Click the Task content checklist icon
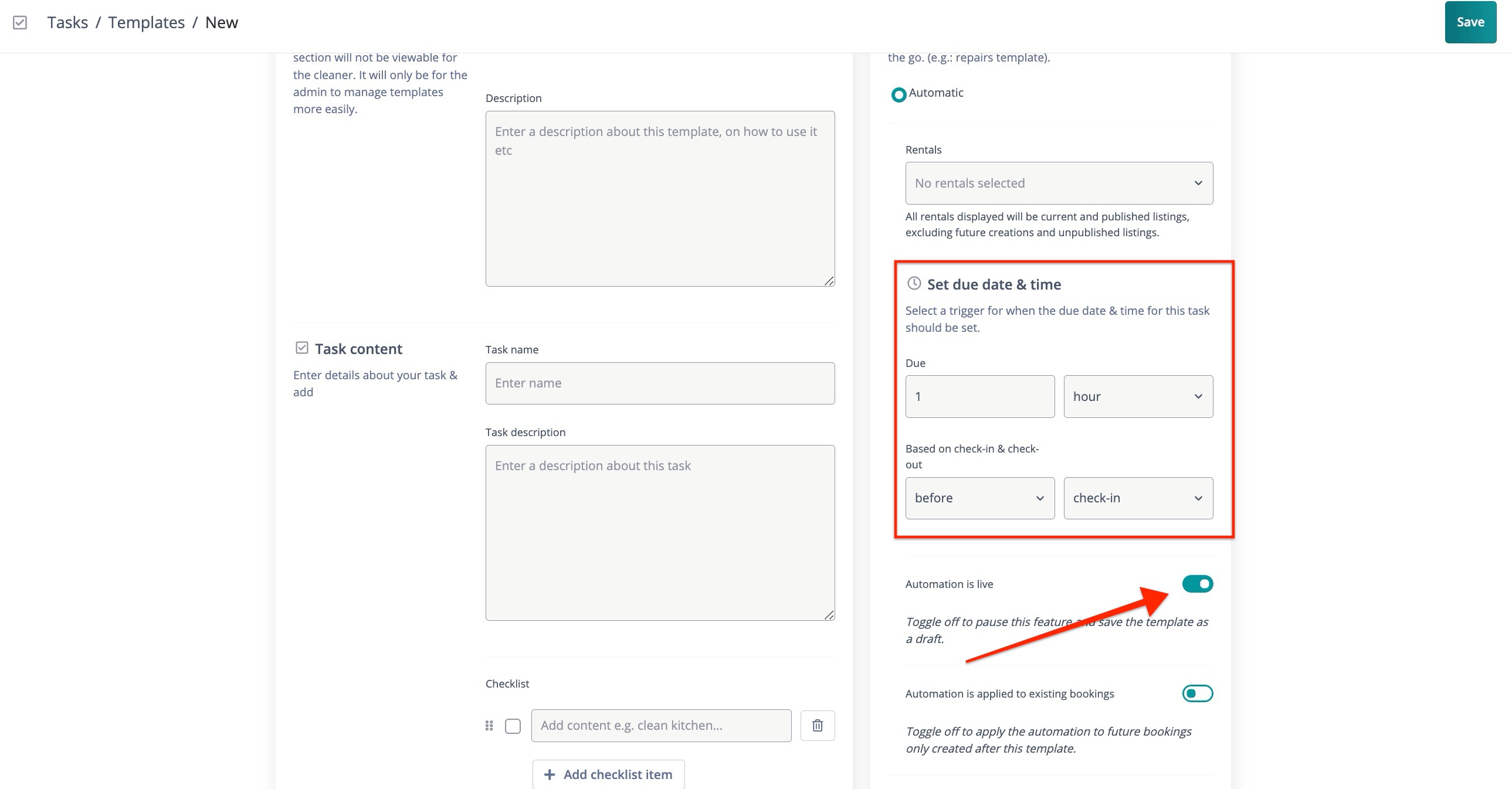Image resolution: width=1512 pixels, height=789 pixels. 301,348
